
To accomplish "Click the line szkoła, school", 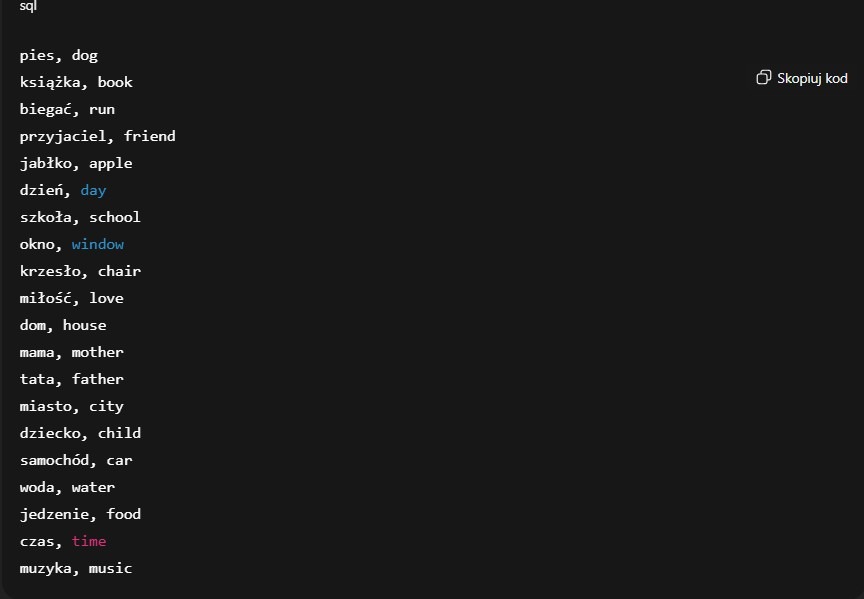I will pos(80,217).
